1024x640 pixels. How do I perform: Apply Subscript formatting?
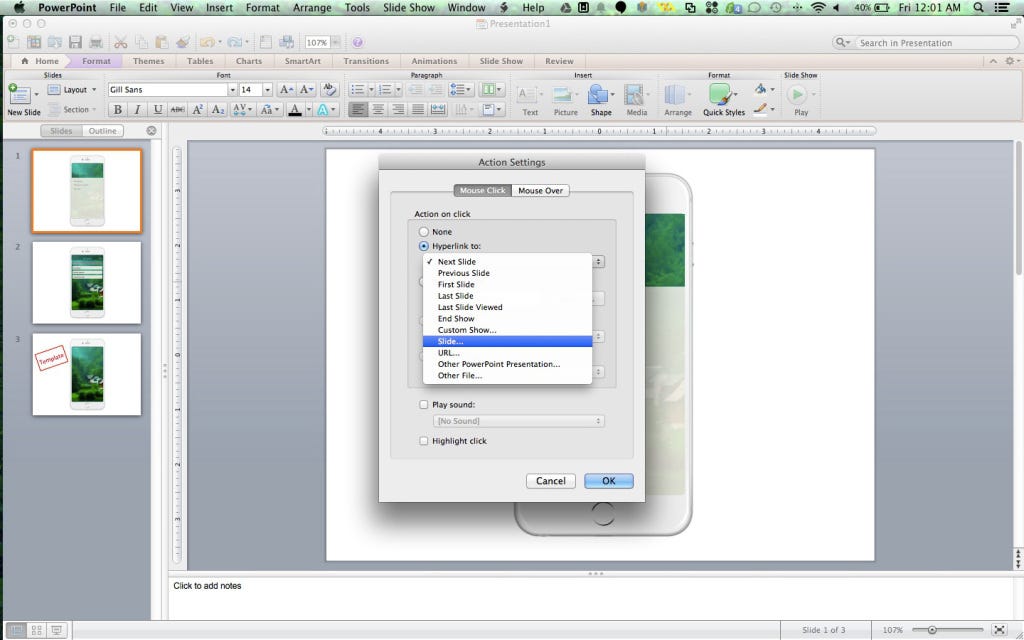tap(217, 110)
